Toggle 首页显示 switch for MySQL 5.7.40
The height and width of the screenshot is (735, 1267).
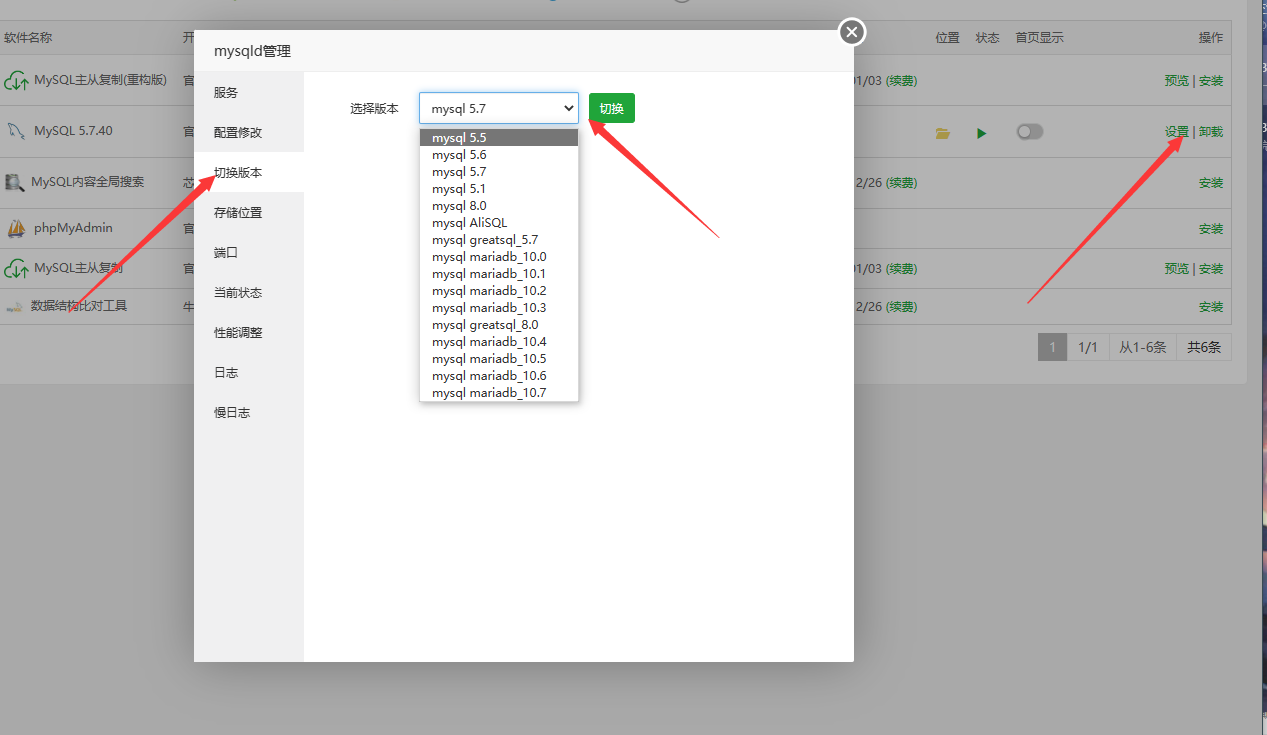pyautogui.click(x=1029, y=132)
